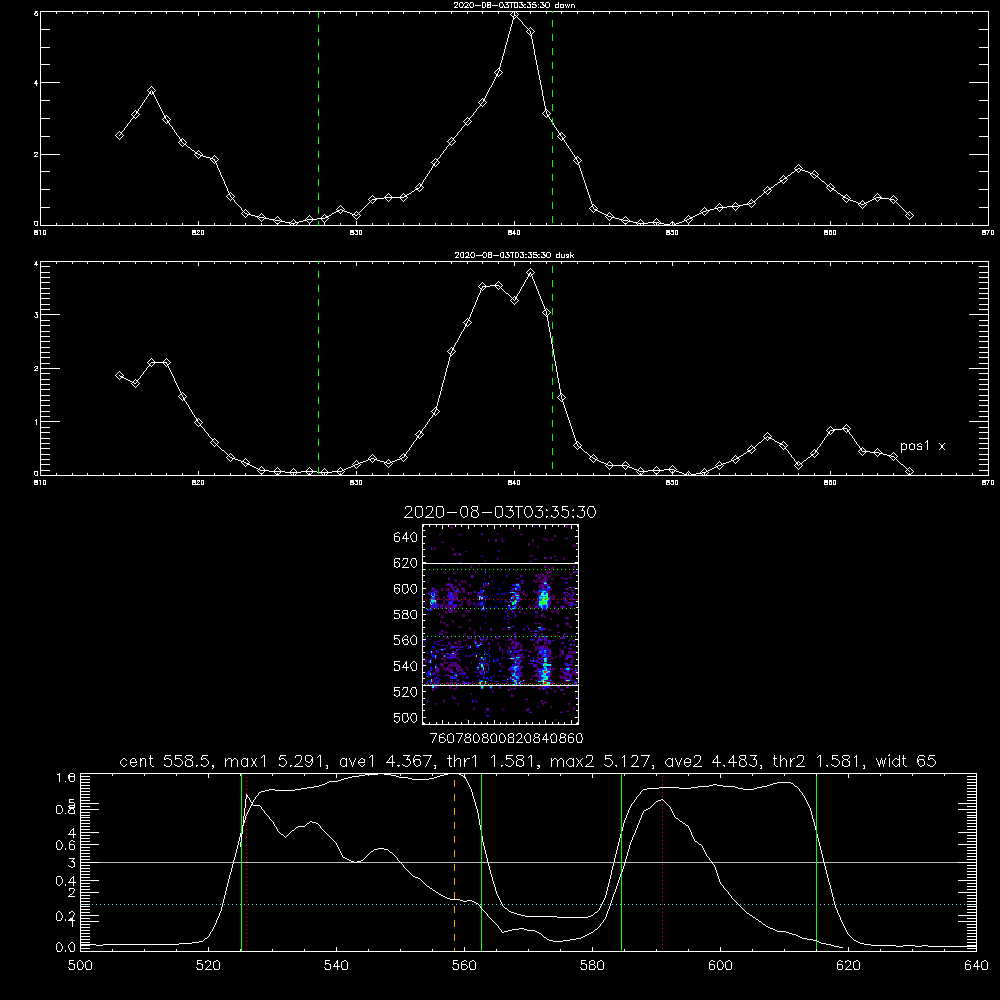The width and height of the screenshot is (1000, 1000).
Task: Select the highest peak diamond in dusk plot
Action: point(530,273)
